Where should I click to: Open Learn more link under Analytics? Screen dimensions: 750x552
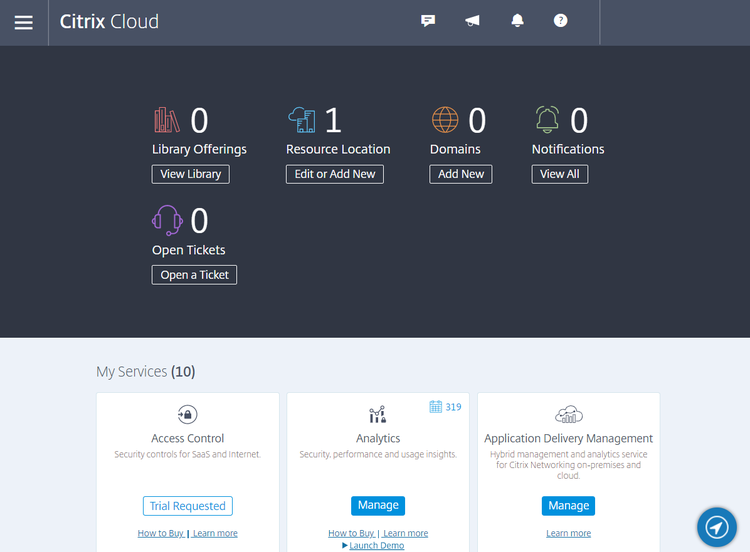[406, 533]
